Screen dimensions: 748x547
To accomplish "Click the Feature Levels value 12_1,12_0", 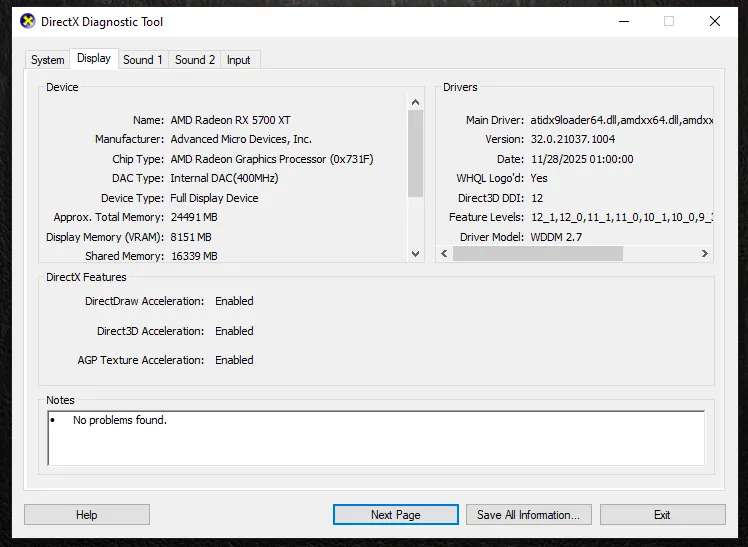I will (622, 217).
